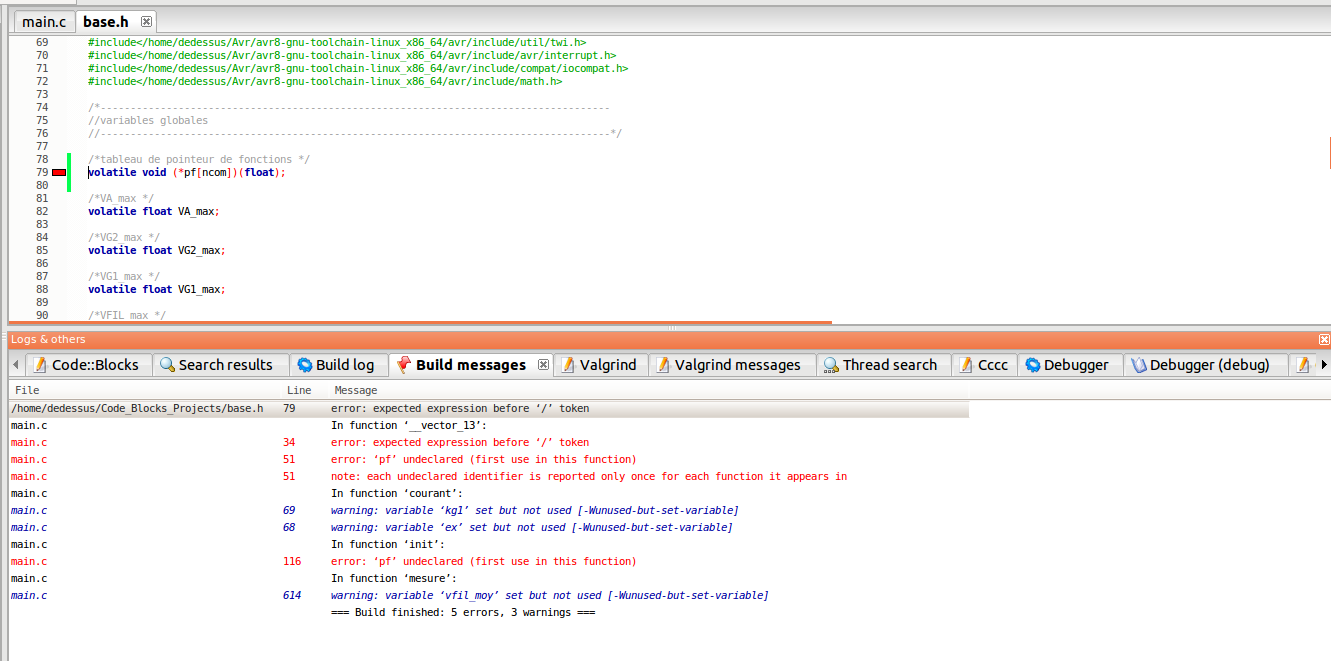The height and width of the screenshot is (661, 1331).
Task: Select the "In function 'init'" message row
Action: (489, 544)
